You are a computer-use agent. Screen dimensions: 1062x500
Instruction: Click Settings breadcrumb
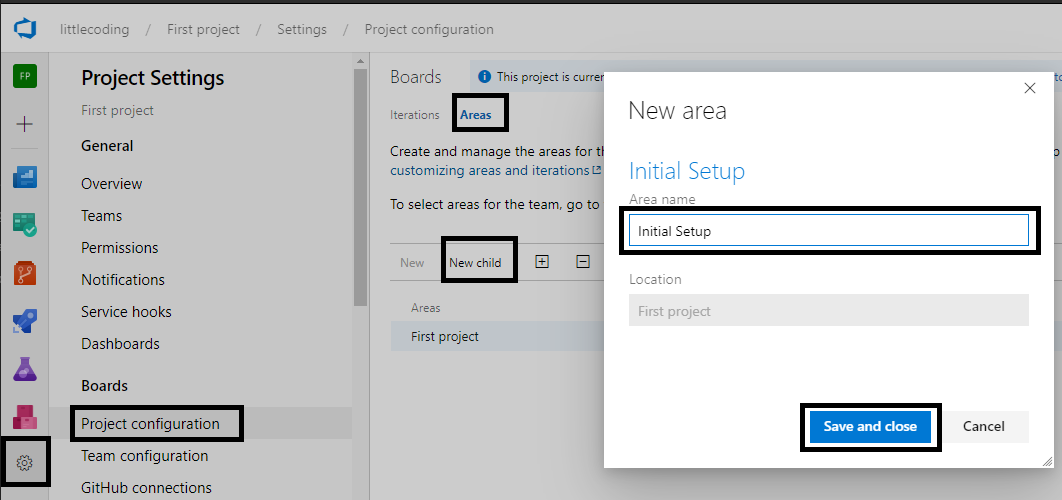302,30
